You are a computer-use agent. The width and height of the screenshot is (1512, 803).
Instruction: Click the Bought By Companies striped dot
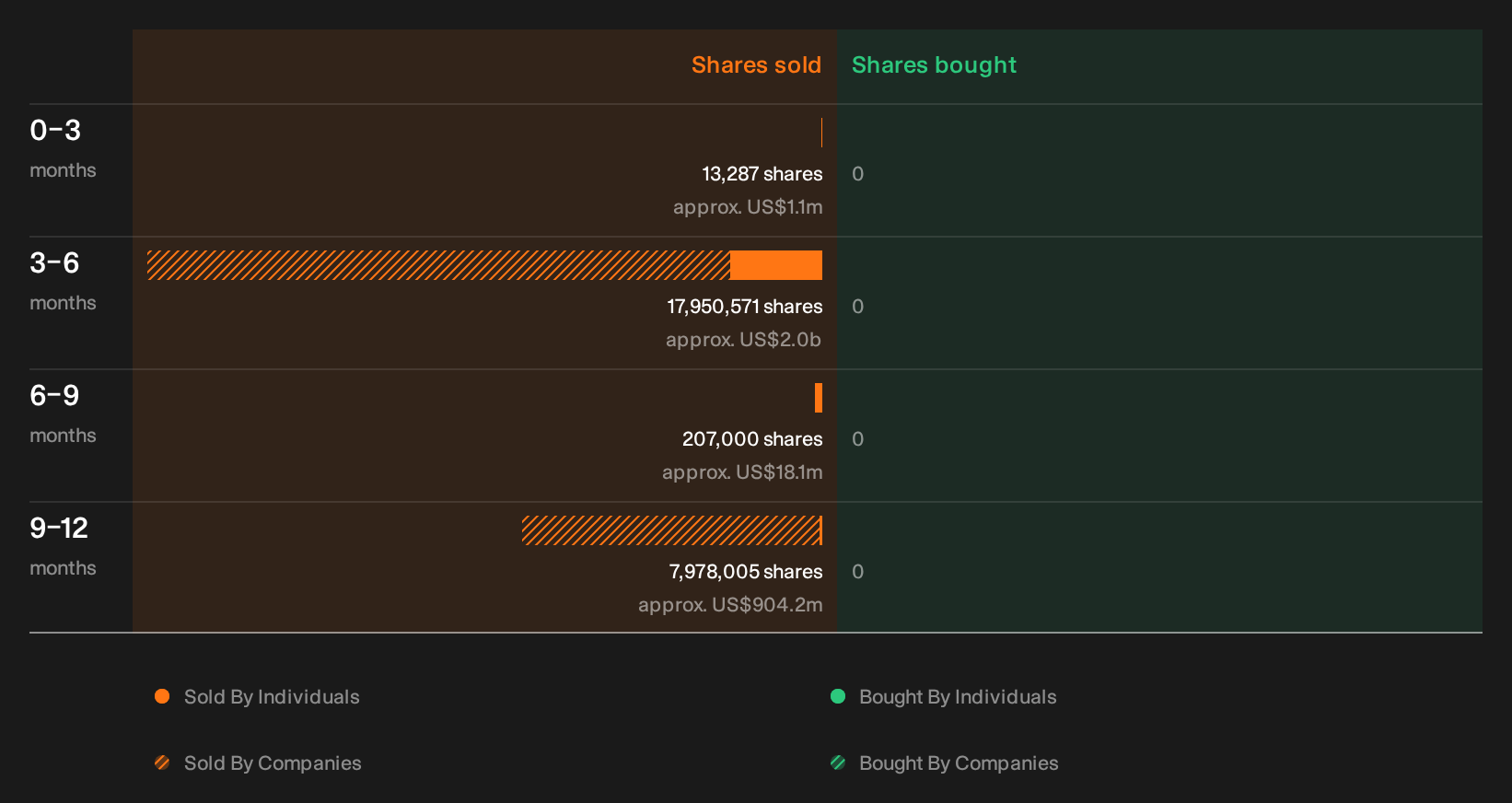coord(838,762)
